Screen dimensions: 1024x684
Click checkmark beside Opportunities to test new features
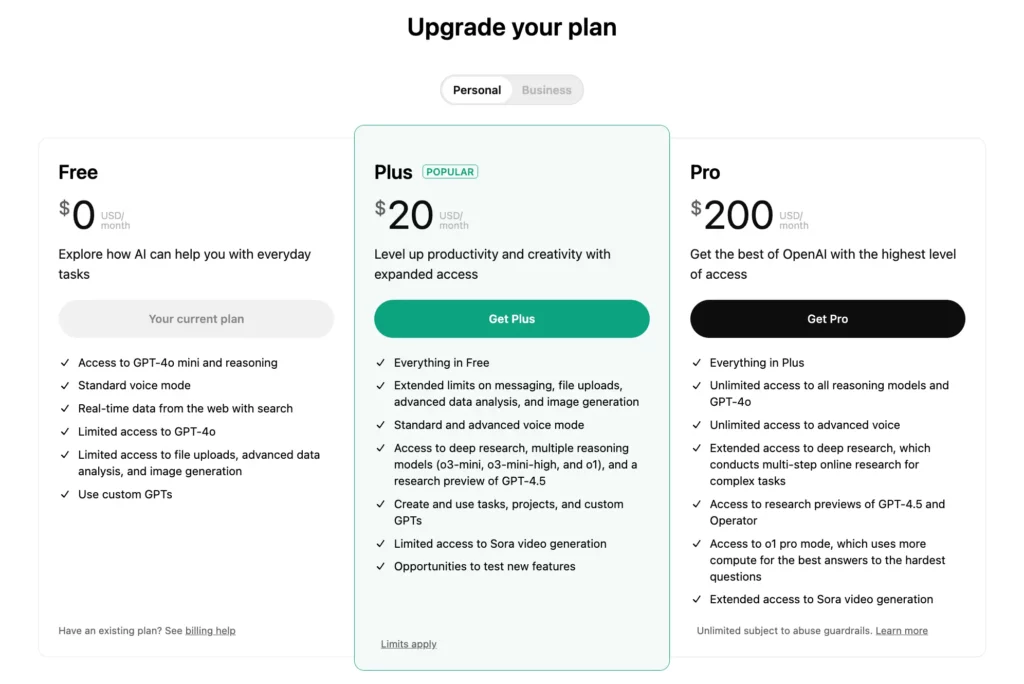[381, 567]
